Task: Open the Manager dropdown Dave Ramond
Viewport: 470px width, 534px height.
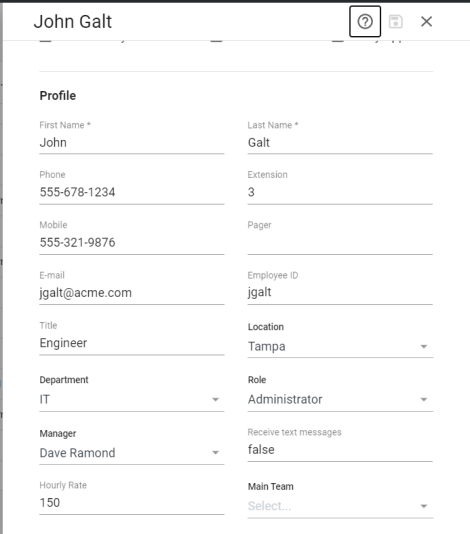Action: click(131, 453)
